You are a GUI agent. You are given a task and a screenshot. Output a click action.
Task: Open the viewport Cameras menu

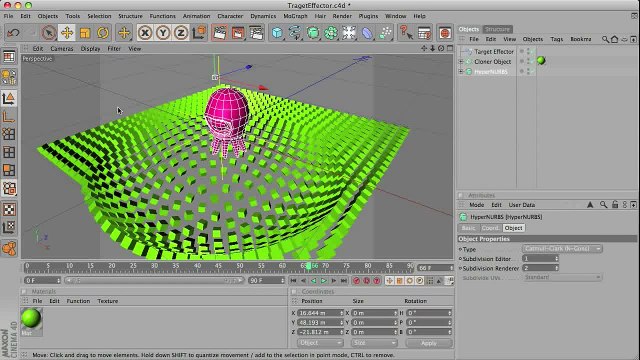(62, 49)
